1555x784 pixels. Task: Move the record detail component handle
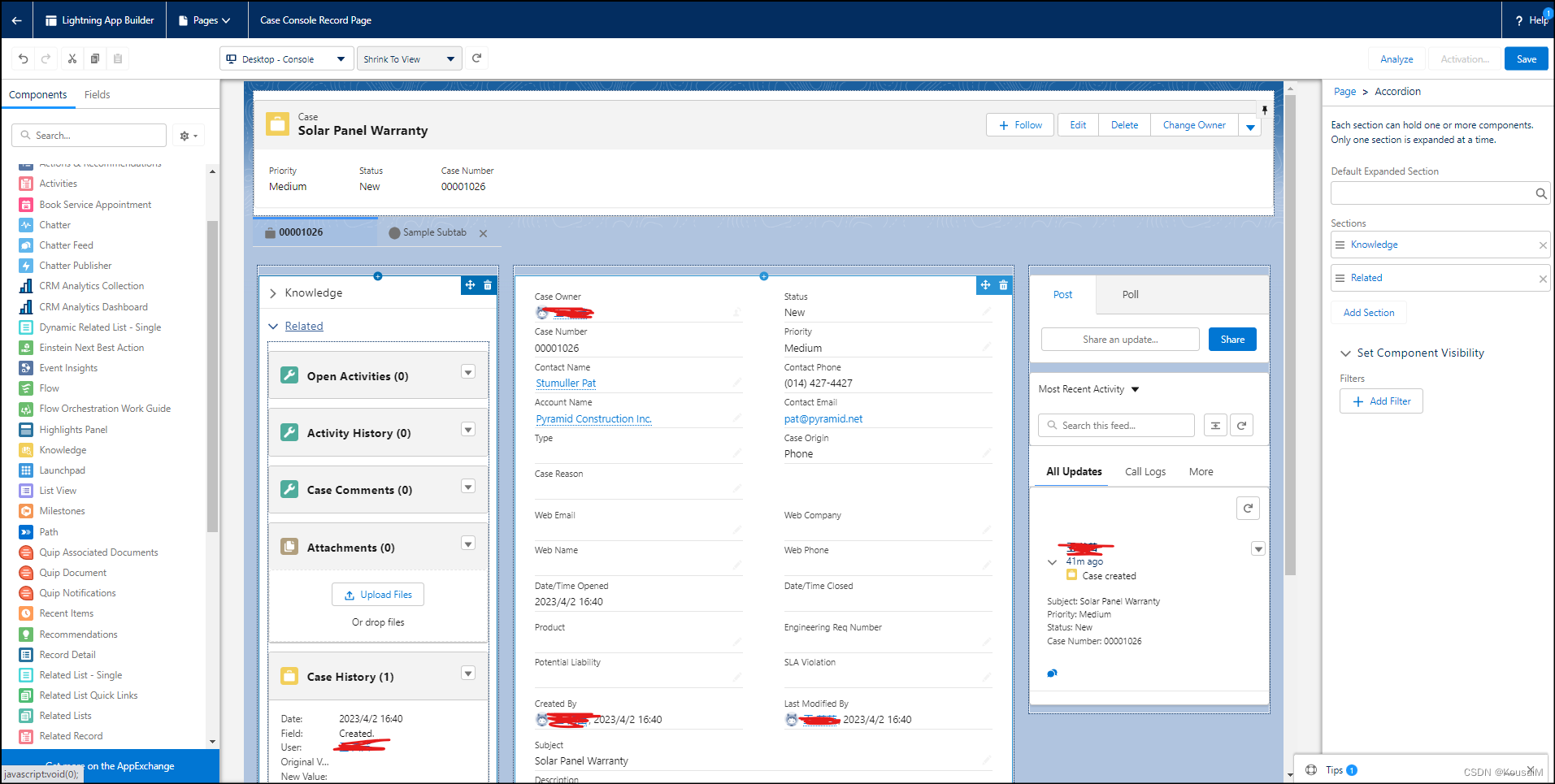tap(985, 285)
